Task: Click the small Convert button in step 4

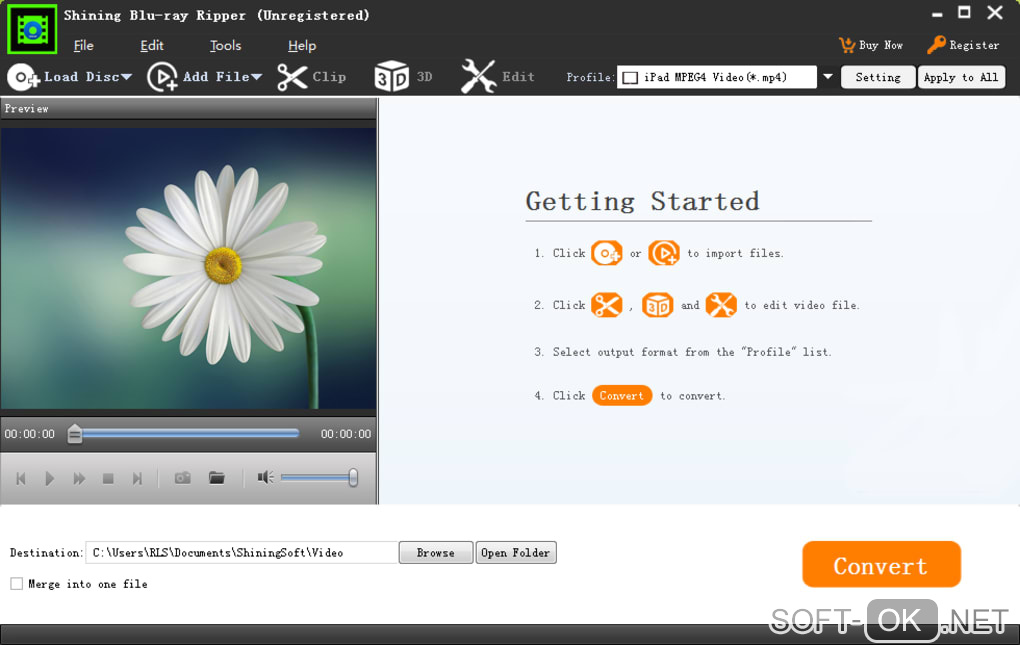Action: (x=622, y=395)
